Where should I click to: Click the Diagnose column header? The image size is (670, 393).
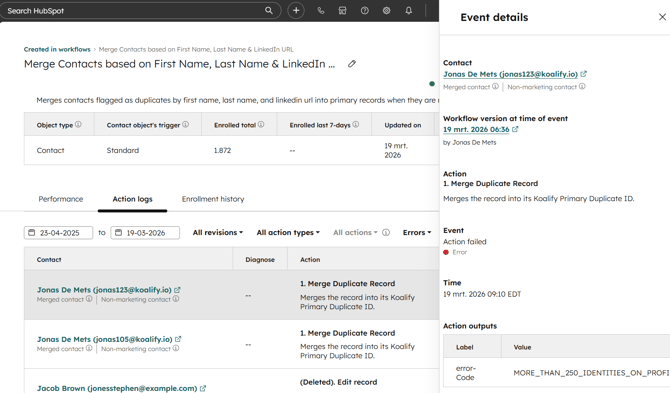[x=260, y=259]
